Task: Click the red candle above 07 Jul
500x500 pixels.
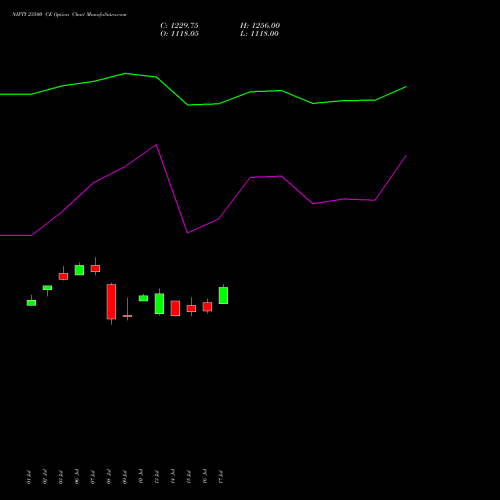Action: (x=95, y=268)
